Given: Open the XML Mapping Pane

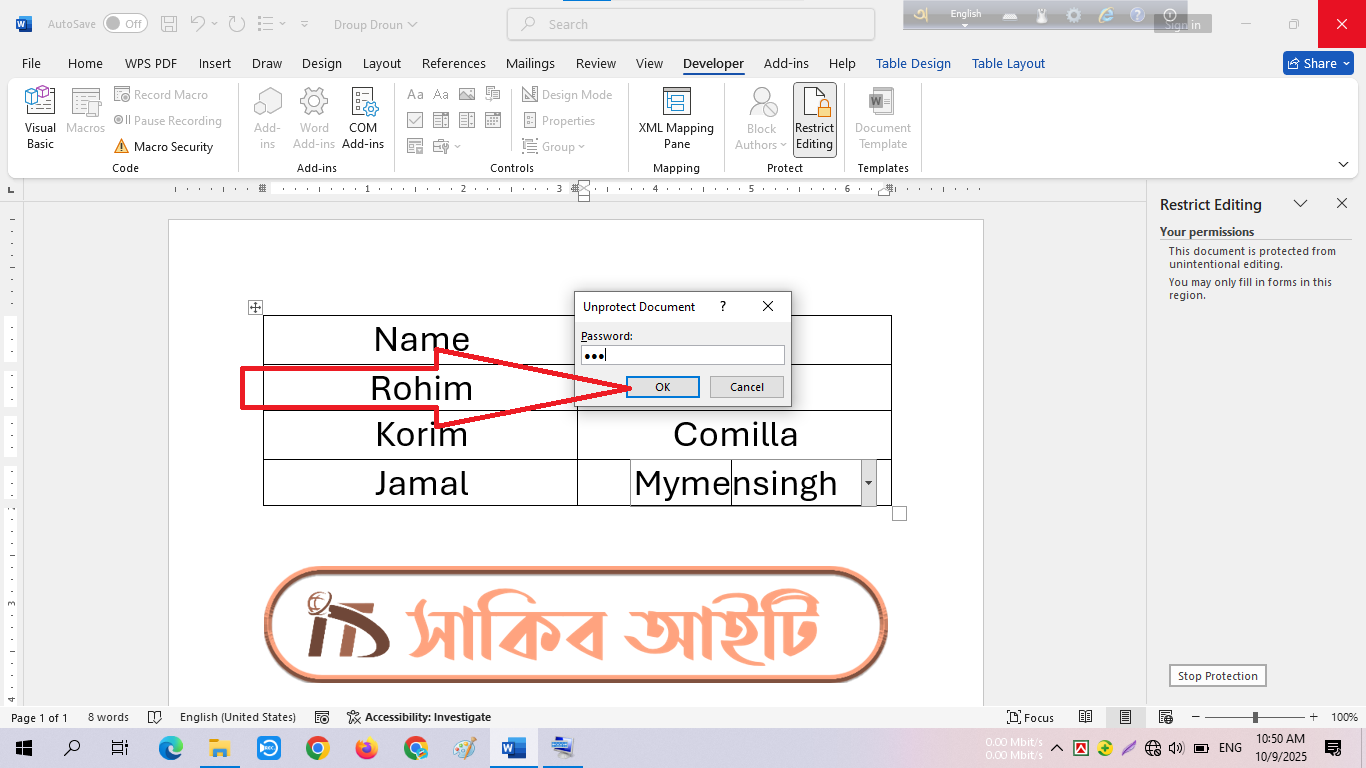Looking at the screenshot, I should (x=676, y=117).
